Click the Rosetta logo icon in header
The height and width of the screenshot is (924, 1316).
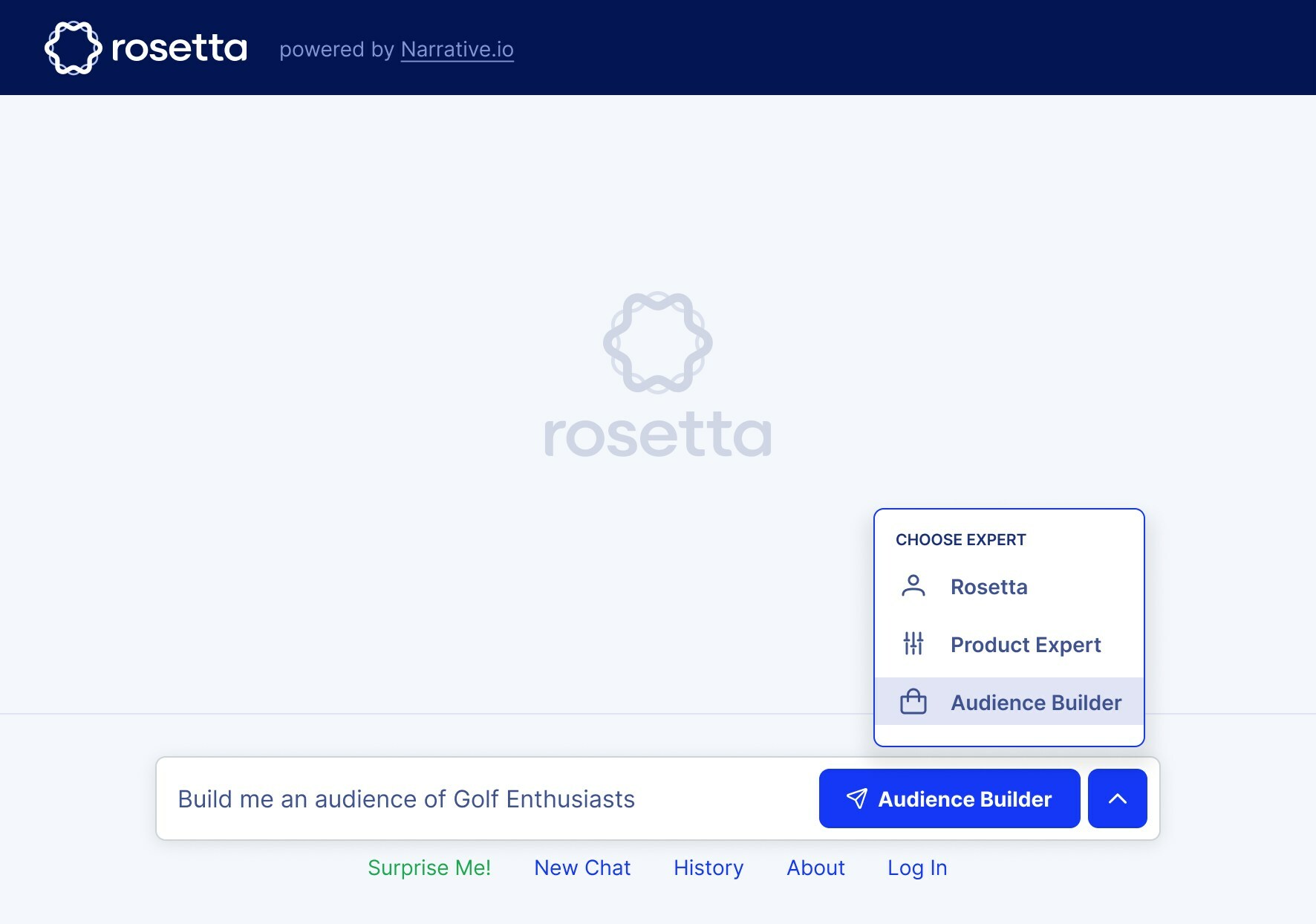(73, 48)
